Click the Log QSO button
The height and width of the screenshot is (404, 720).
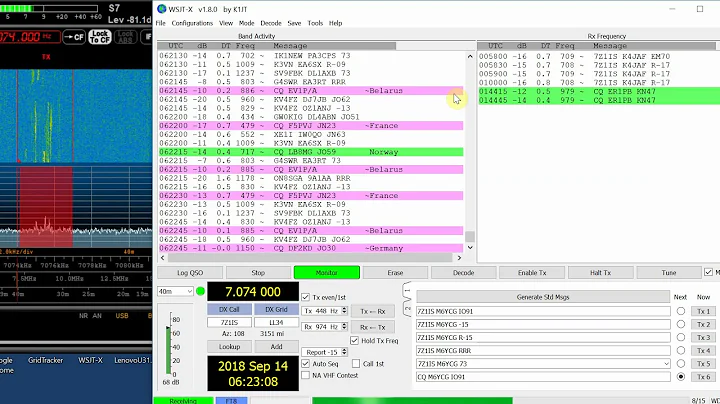[x=190, y=273]
